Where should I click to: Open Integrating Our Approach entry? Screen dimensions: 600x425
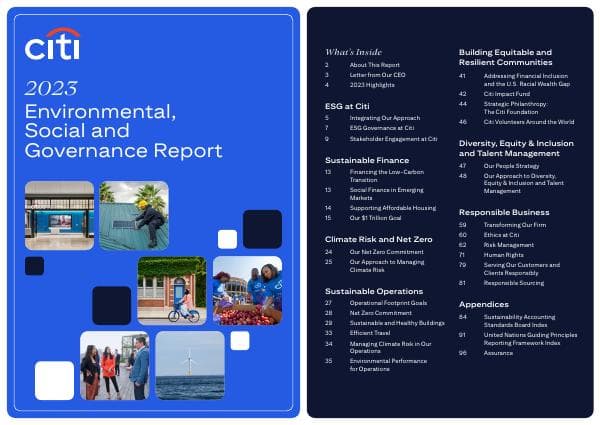click(x=385, y=118)
